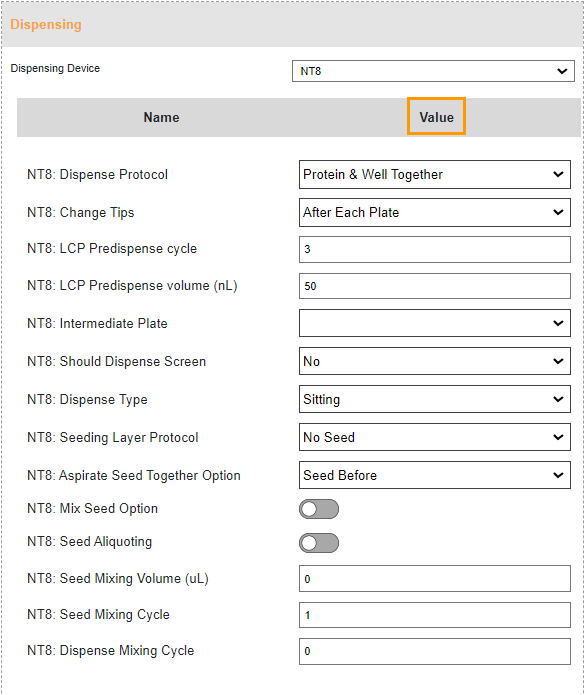Click the Dispensing section title
Screen dimensions: 584x695
tap(46, 24)
